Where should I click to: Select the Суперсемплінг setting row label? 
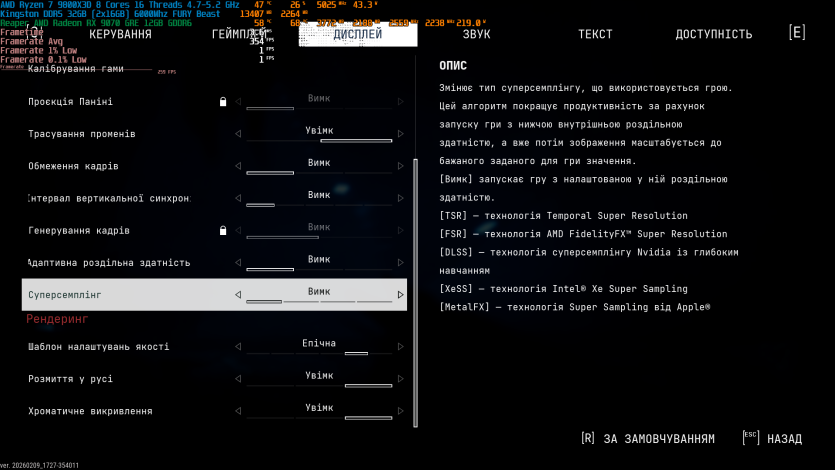coord(64,295)
